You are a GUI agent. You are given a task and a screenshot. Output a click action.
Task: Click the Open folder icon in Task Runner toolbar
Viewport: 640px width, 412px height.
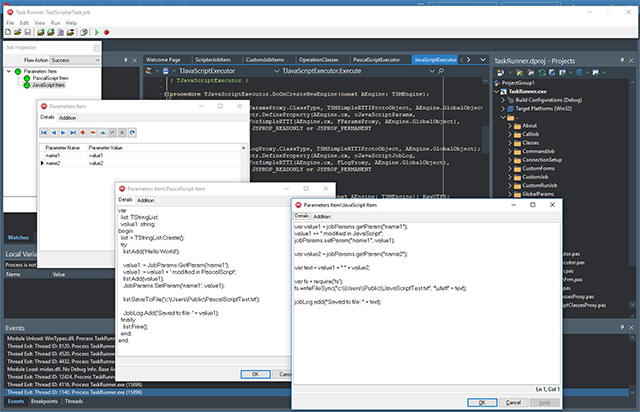(x=18, y=32)
